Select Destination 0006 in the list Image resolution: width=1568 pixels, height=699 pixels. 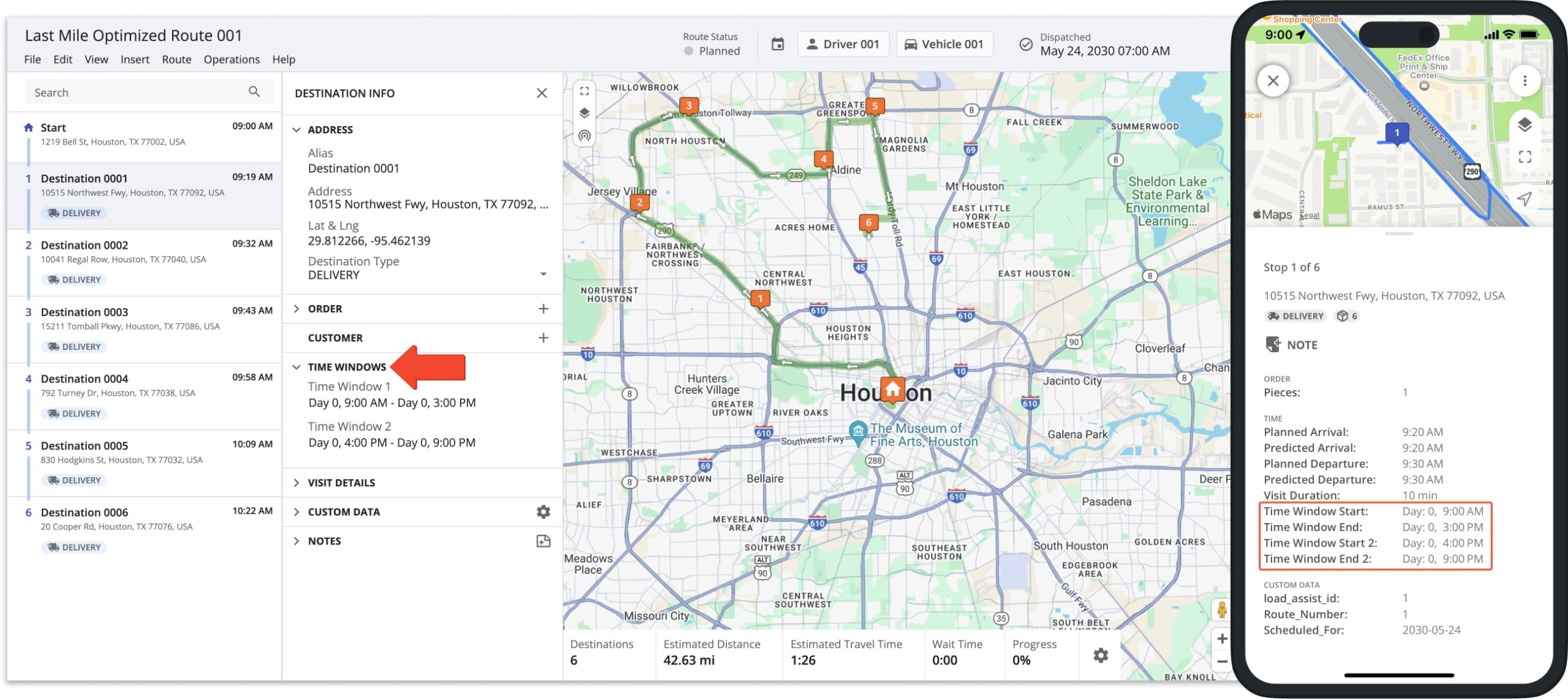145,530
